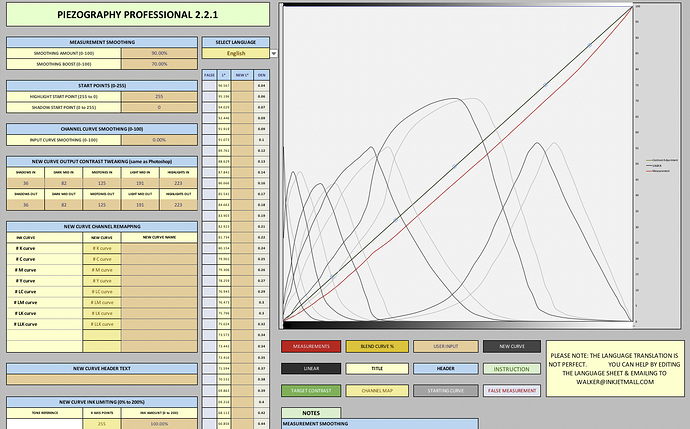Toggle FALSE cell in the DEN 0.14 row
Viewport: 690px width, 429px height.
(209, 172)
